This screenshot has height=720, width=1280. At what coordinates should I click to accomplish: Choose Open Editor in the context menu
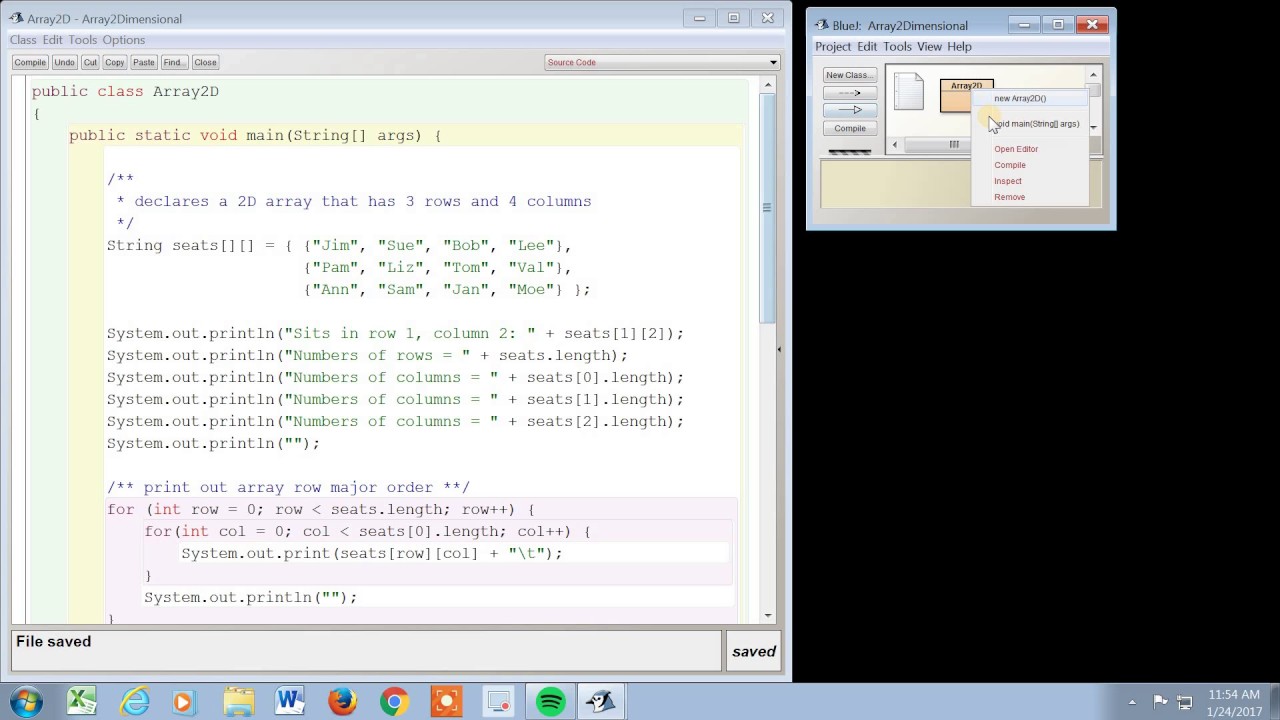coord(1030,149)
